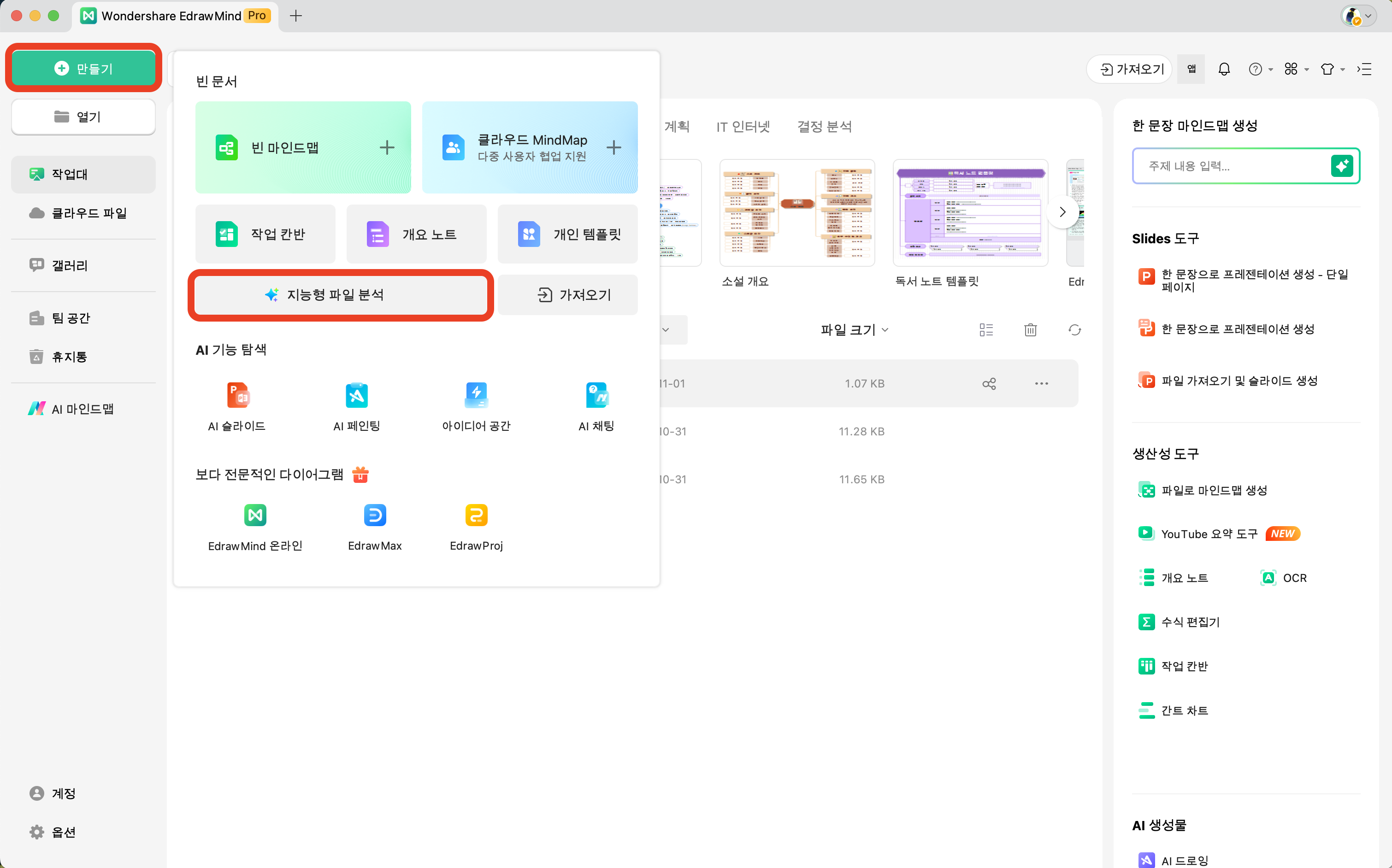Share the 1.07 KB file via share icon

989,383
